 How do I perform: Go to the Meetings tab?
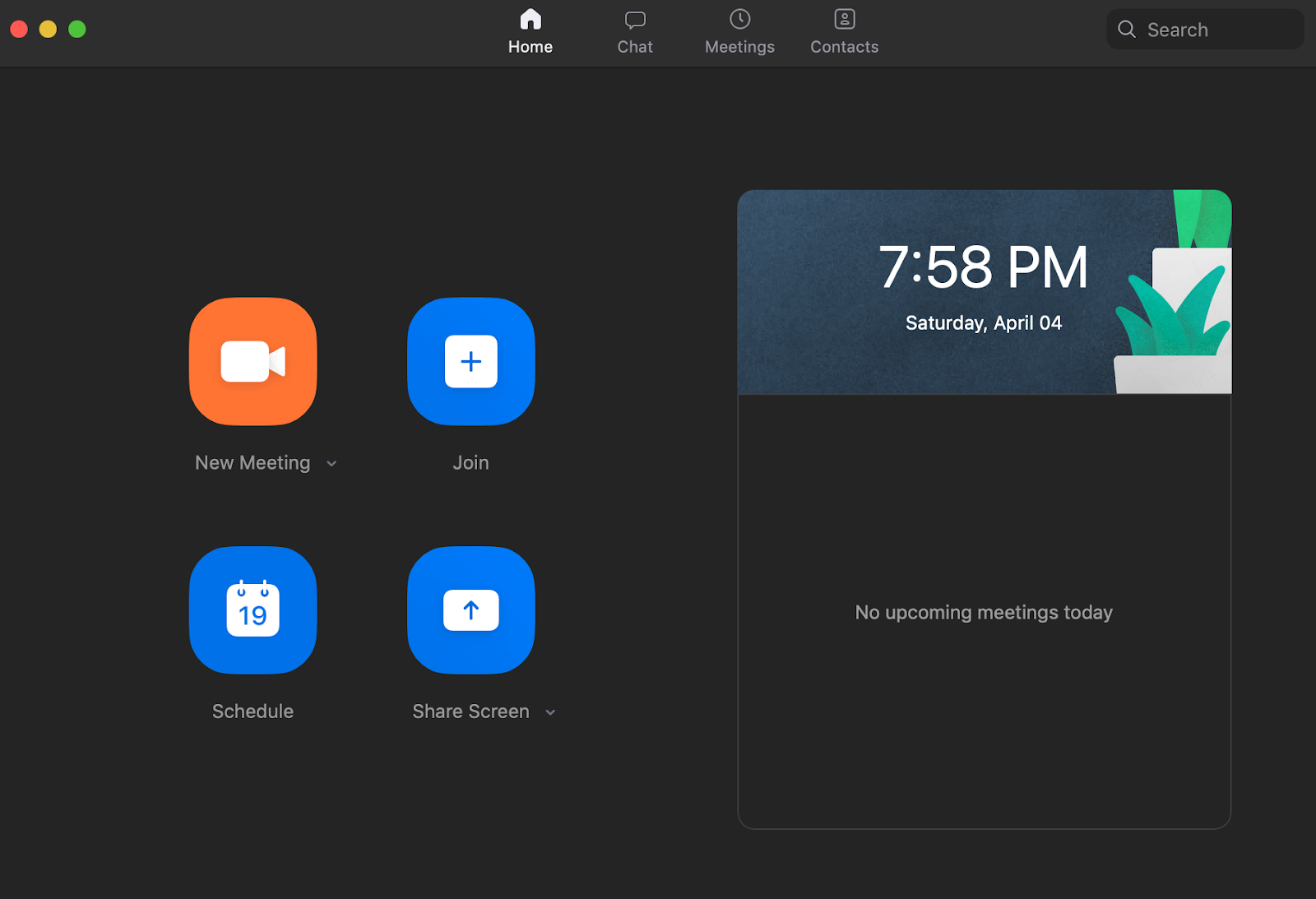(x=739, y=33)
